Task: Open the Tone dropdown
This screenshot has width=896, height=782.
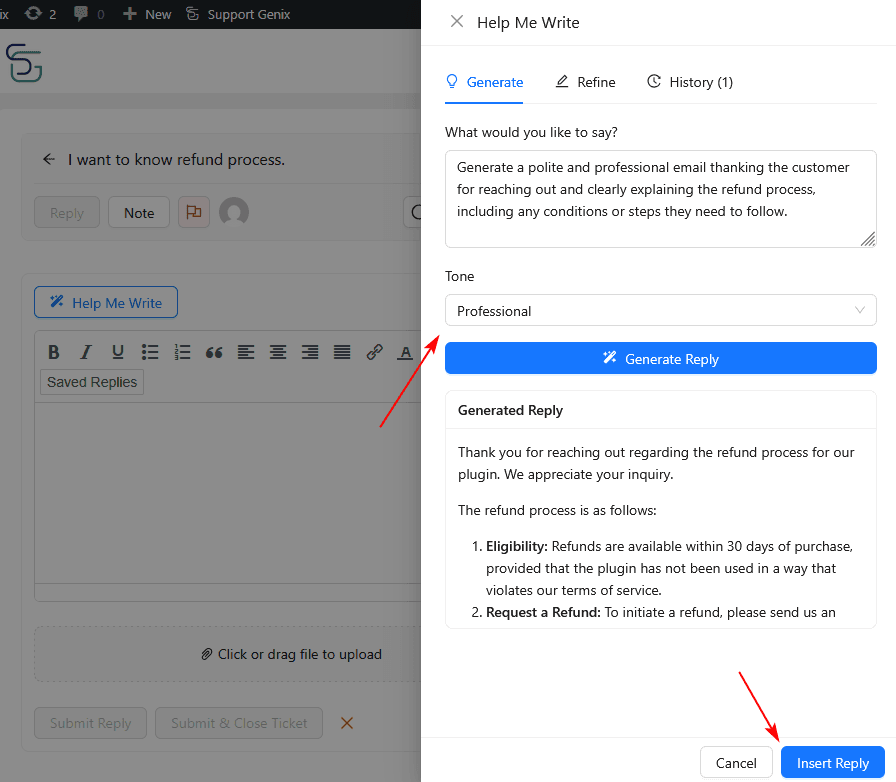Action: (660, 311)
